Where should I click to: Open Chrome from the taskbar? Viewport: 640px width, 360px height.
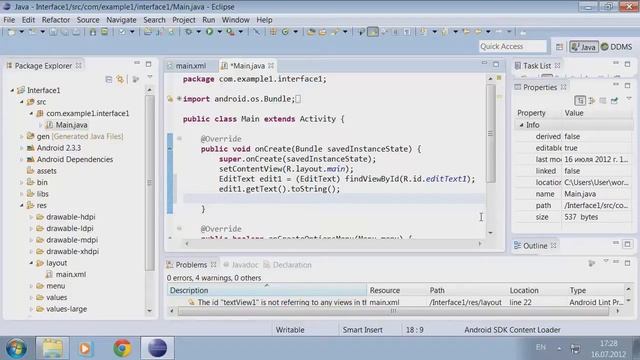tap(122, 348)
